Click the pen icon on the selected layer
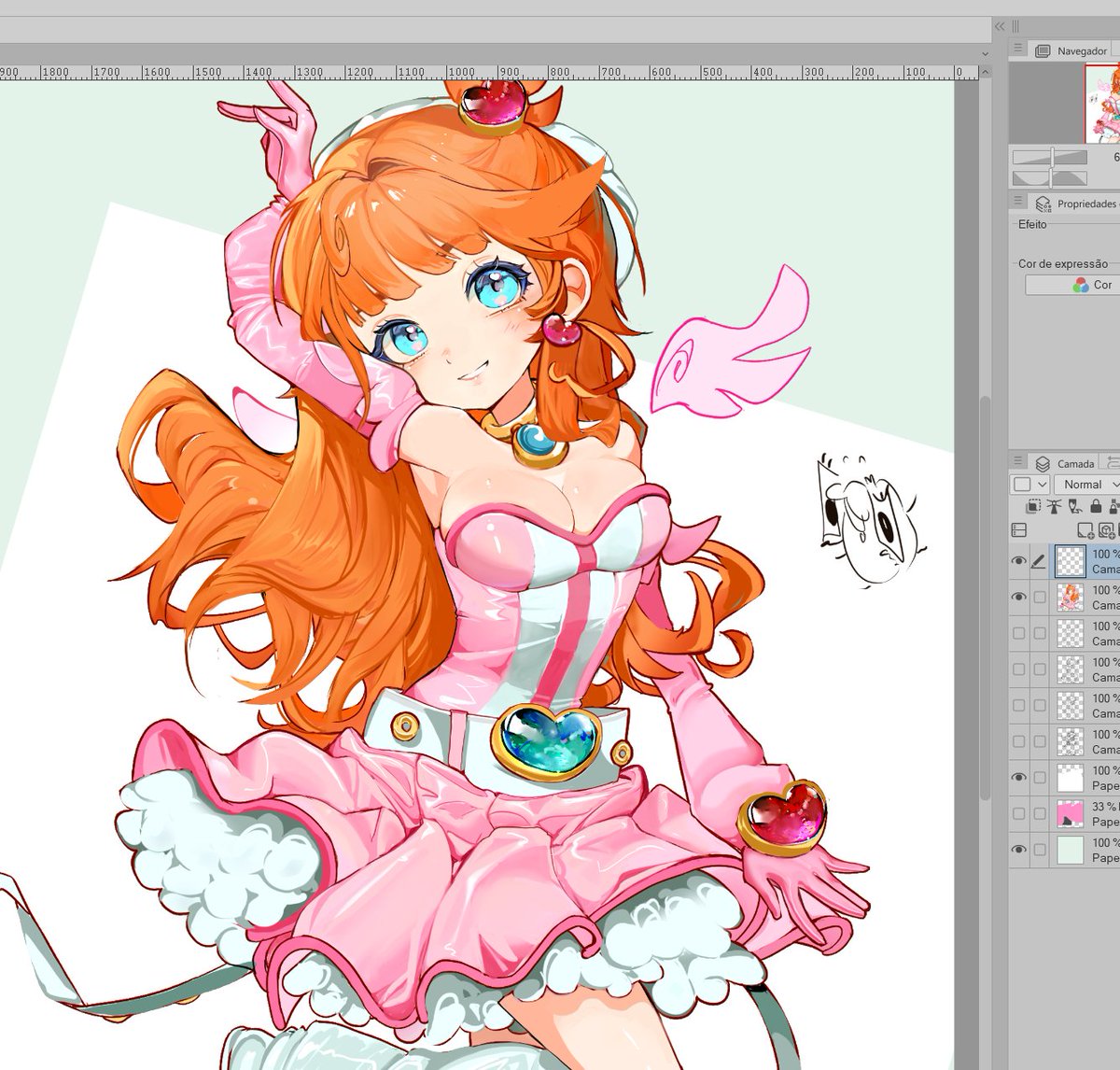Image resolution: width=1120 pixels, height=1070 pixels. (1039, 561)
